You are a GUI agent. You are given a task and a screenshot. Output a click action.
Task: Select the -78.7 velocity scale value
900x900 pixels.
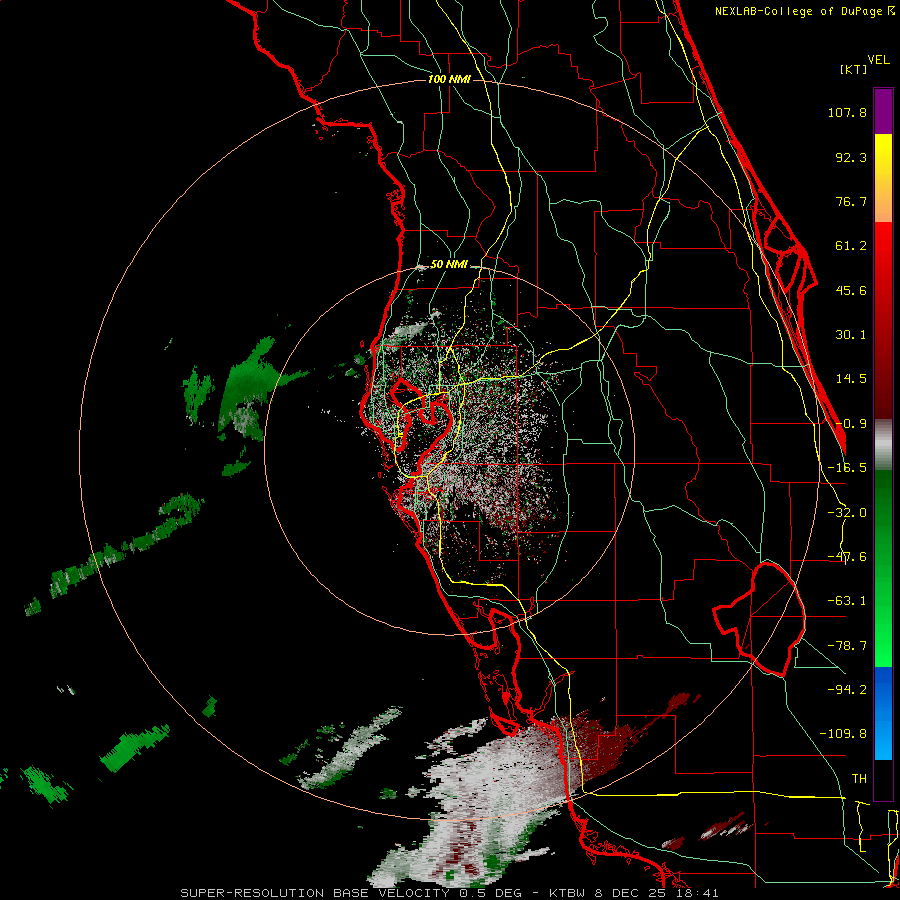tap(847, 646)
